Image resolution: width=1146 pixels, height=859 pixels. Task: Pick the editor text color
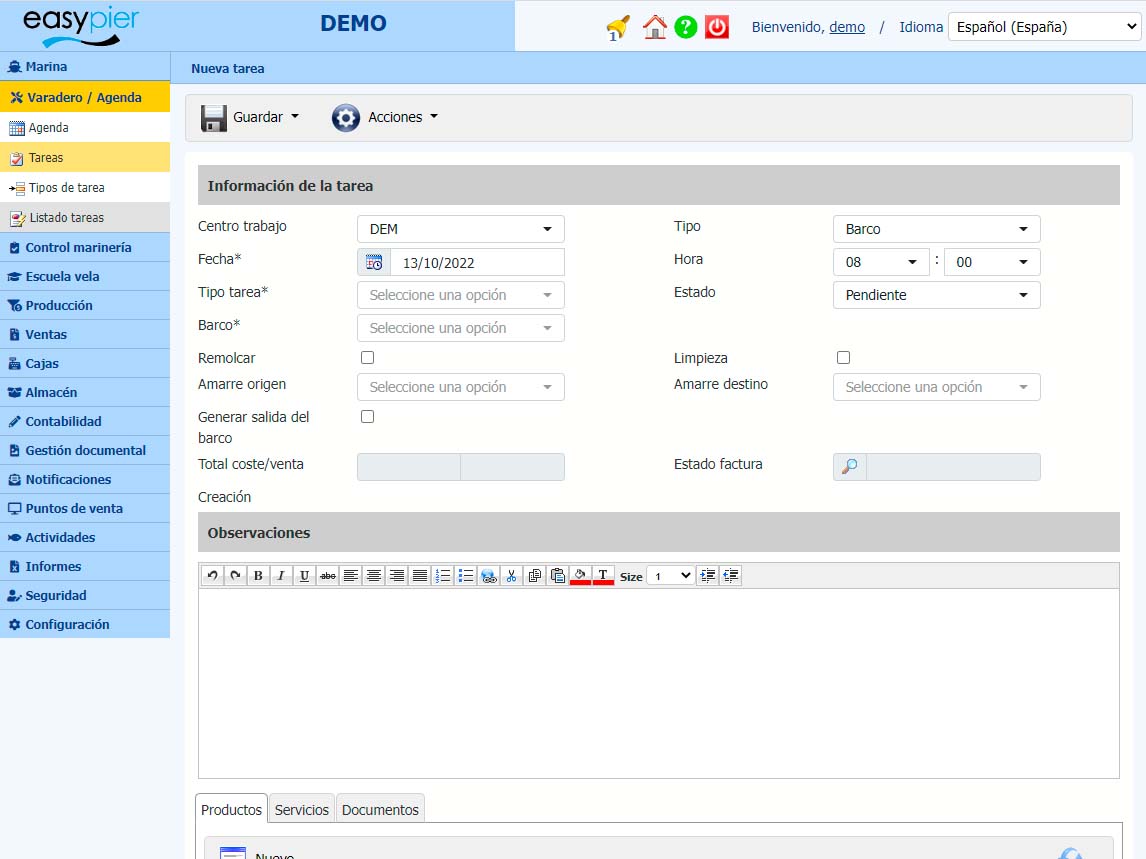click(x=603, y=576)
